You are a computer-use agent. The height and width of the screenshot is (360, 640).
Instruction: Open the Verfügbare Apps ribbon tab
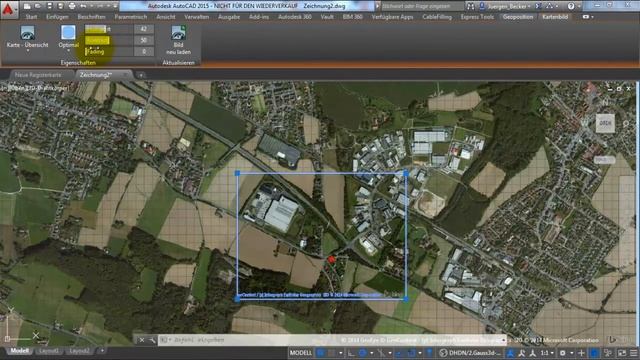(393, 17)
